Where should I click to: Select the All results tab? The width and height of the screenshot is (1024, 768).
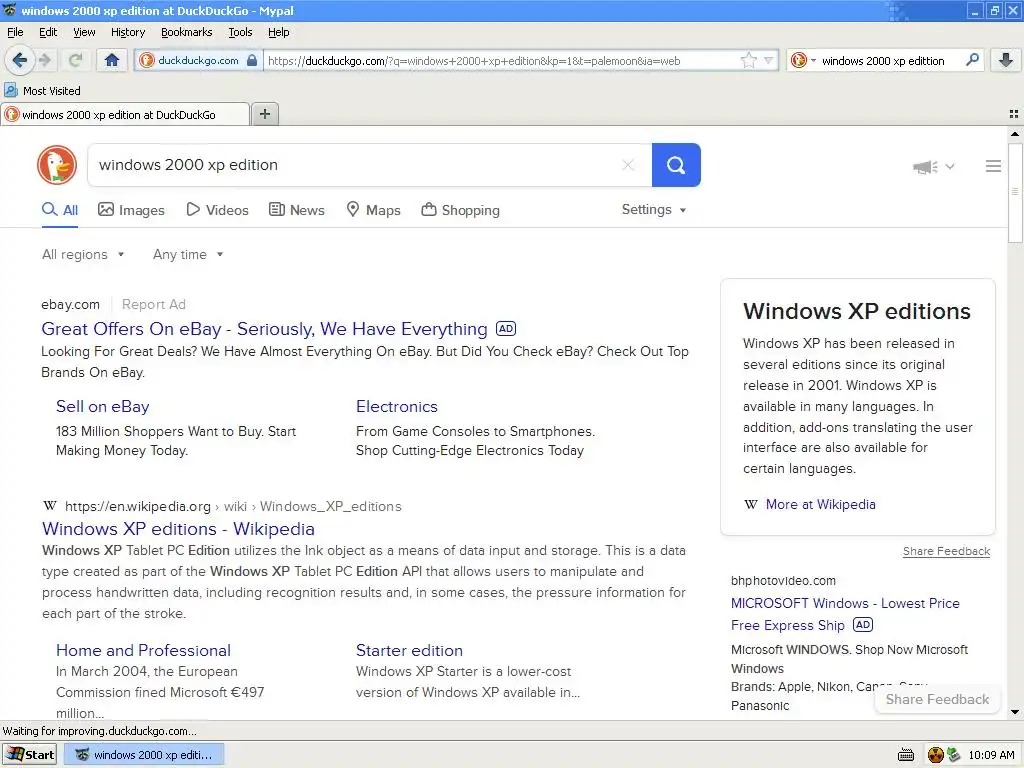click(60, 210)
